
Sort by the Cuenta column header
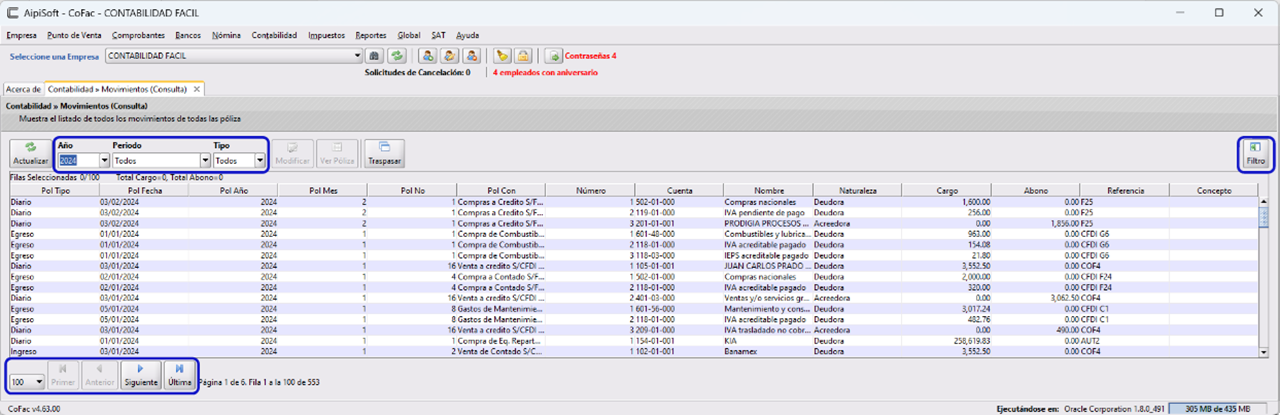679,189
